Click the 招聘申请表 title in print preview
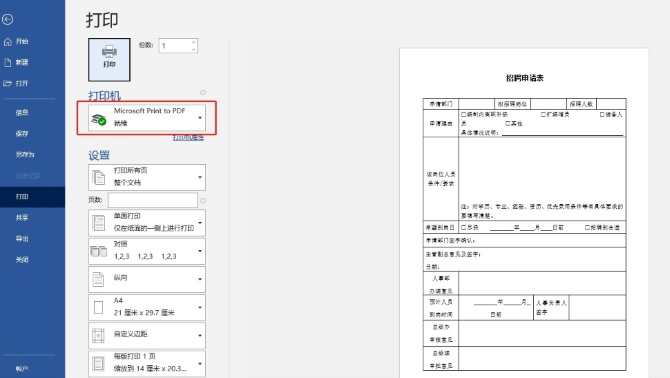Screen dimensions: 670x378 click(524, 78)
